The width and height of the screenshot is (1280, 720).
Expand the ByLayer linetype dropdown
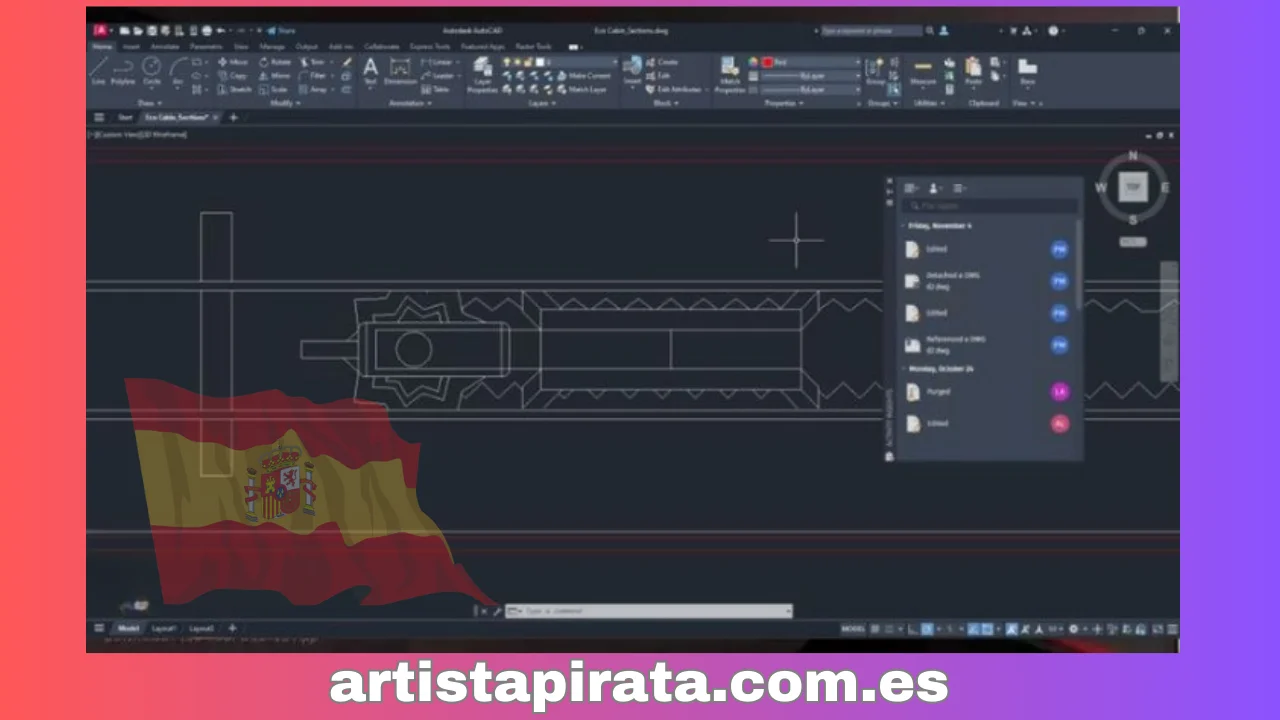[858, 76]
